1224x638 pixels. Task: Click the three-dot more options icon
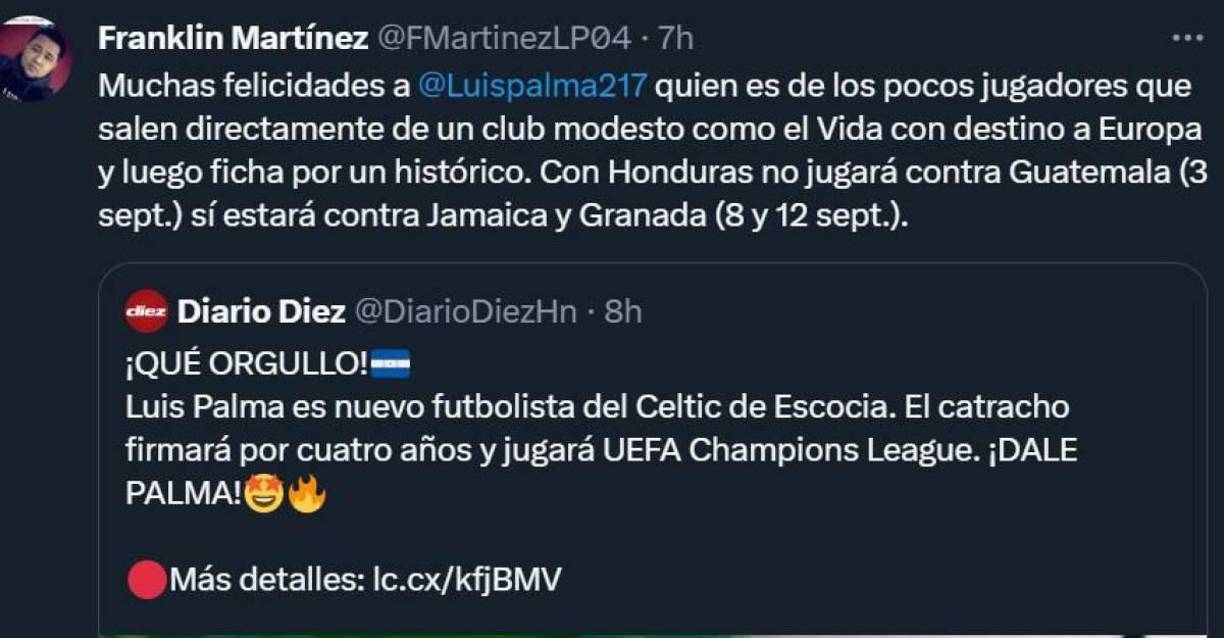pyautogui.click(x=1186, y=38)
